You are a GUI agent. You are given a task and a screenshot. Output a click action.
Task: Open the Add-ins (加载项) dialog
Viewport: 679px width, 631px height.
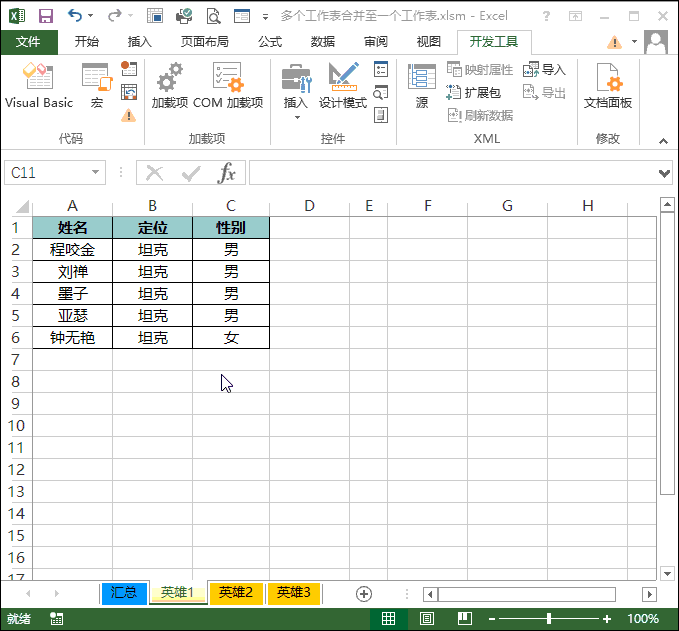point(170,85)
